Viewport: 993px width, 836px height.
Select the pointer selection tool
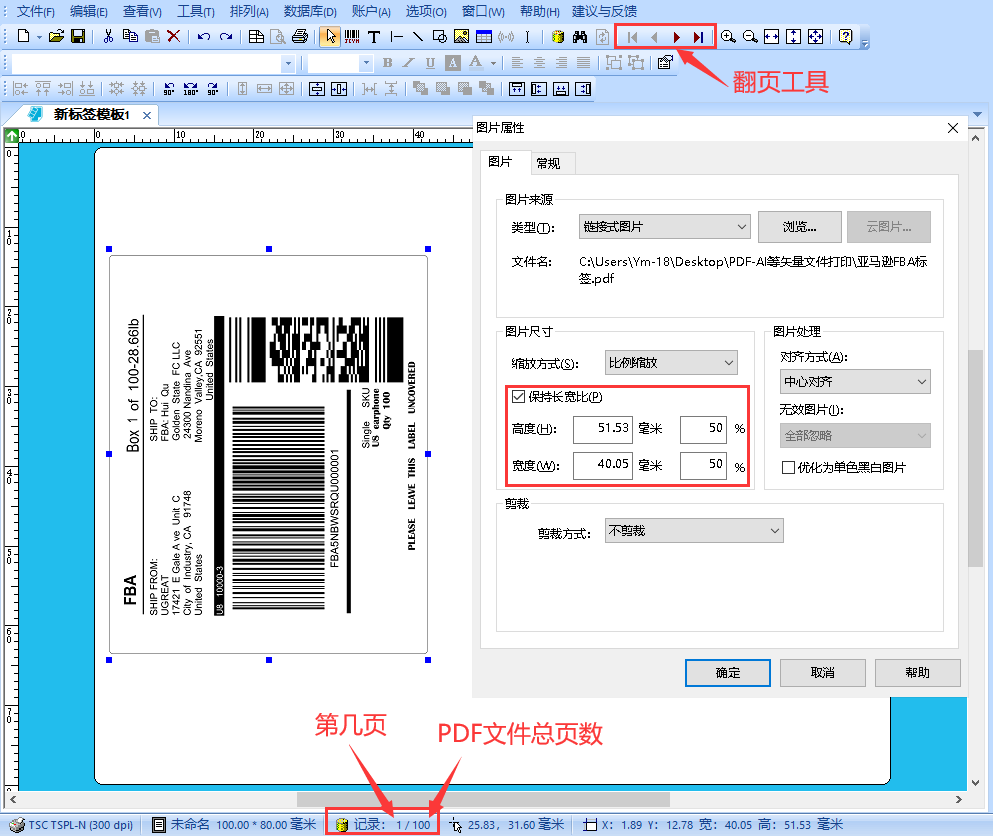pyautogui.click(x=330, y=37)
